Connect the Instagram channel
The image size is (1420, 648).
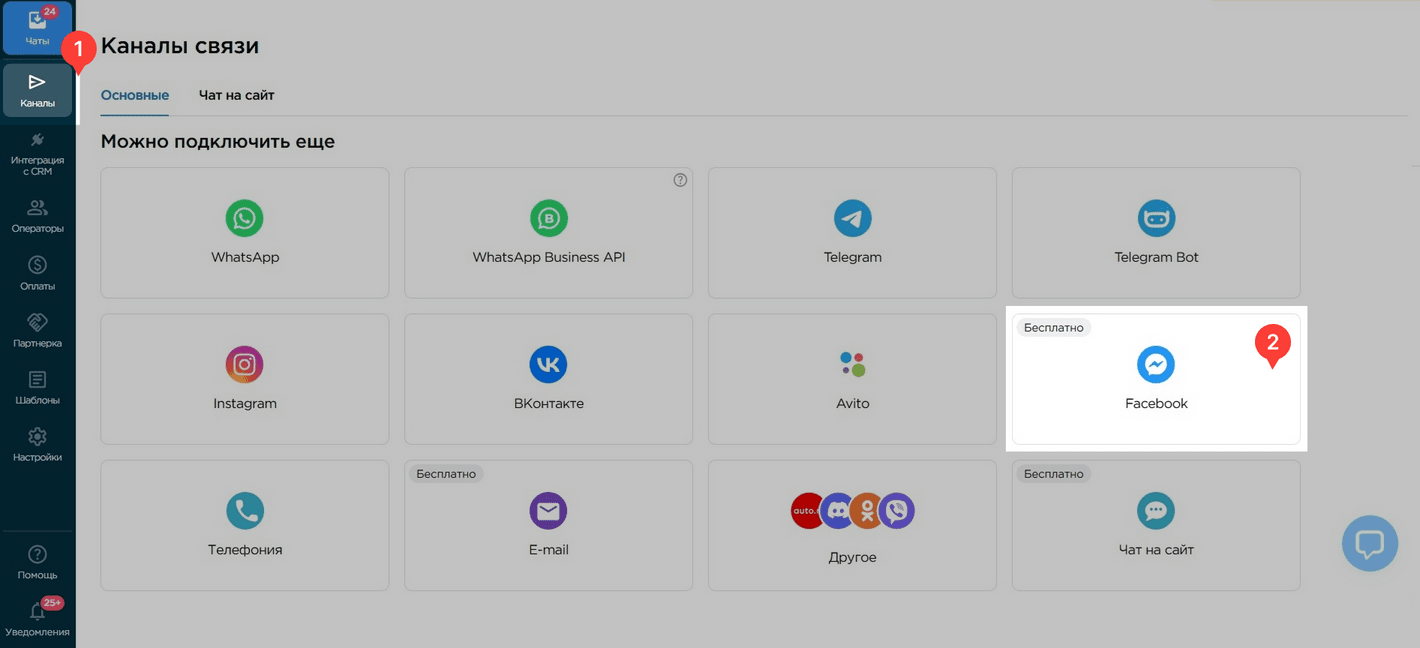tap(245, 379)
